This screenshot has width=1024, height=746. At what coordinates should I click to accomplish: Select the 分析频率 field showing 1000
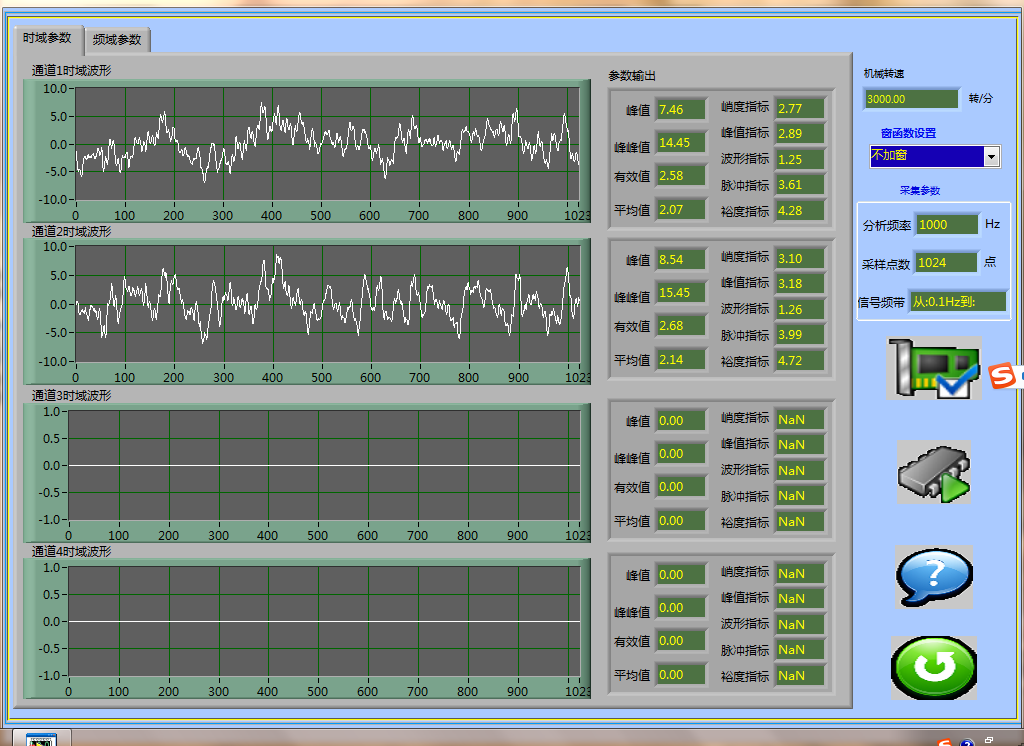click(x=946, y=225)
